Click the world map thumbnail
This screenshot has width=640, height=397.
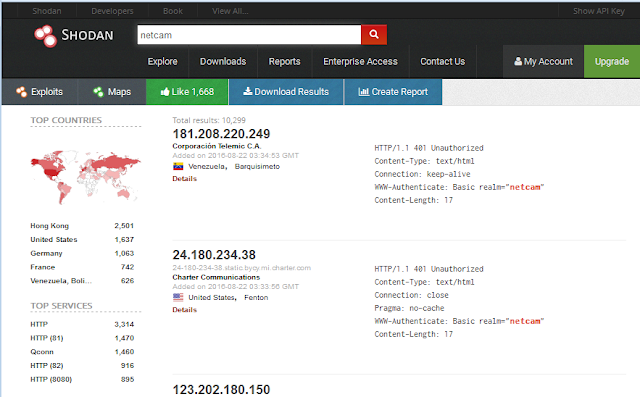pos(85,177)
